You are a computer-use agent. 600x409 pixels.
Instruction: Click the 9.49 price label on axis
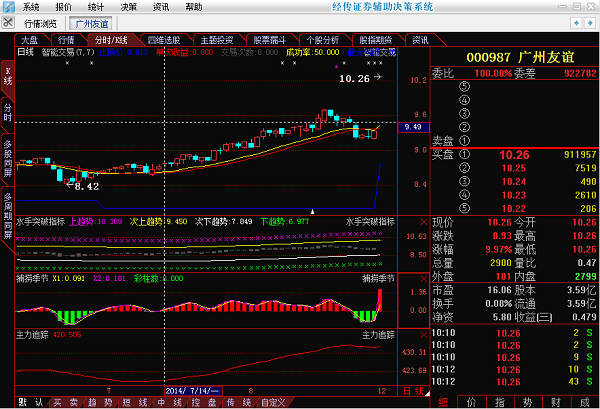[x=411, y=127]
